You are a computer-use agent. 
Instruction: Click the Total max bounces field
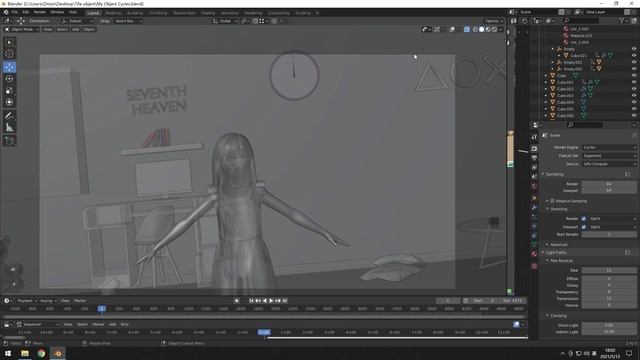click(609, 270)
